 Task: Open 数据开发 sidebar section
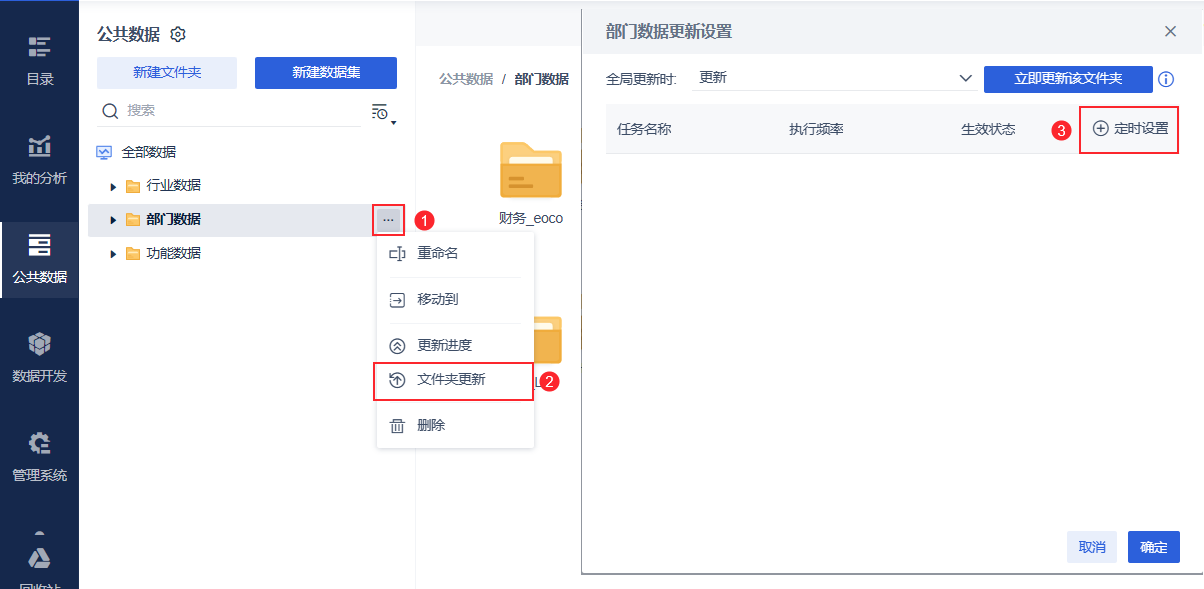click(39, 358)
